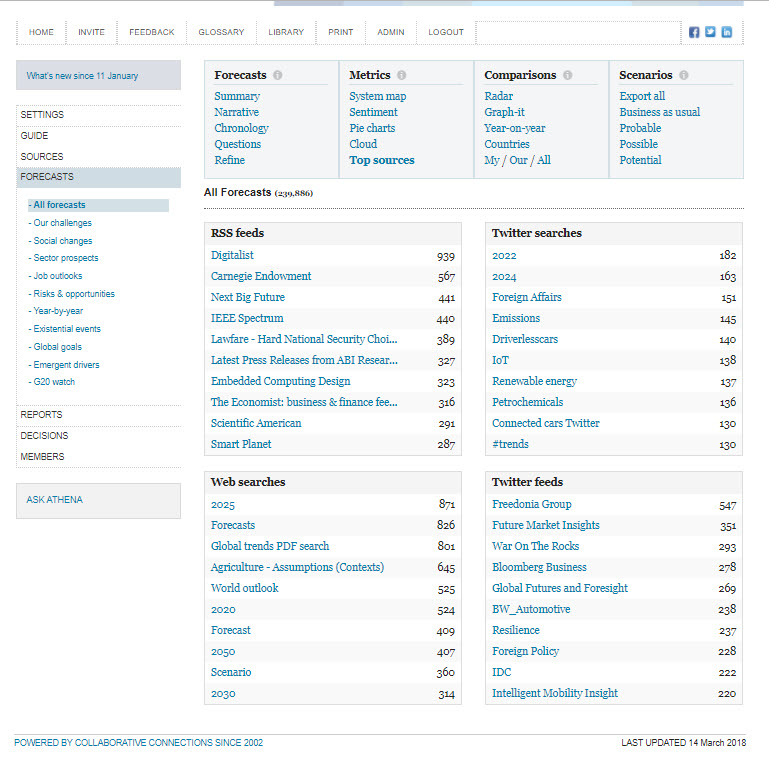769x760 pixels.
Task: Open Countries under Comparisons
Action: (507, 144)
